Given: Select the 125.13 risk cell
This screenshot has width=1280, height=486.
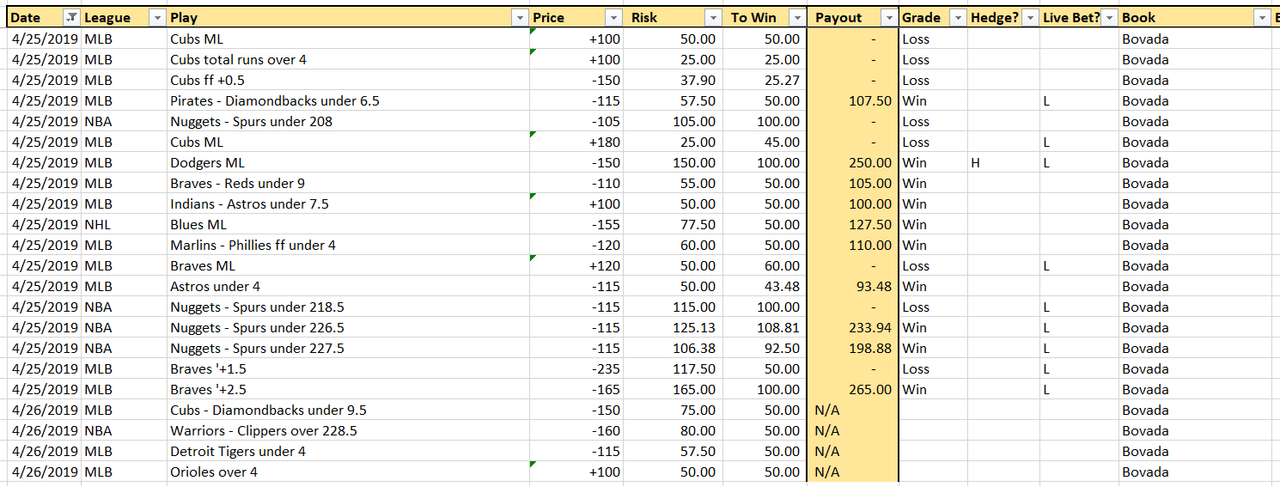Looking at the screenshot, I should (x=672, y=328).
